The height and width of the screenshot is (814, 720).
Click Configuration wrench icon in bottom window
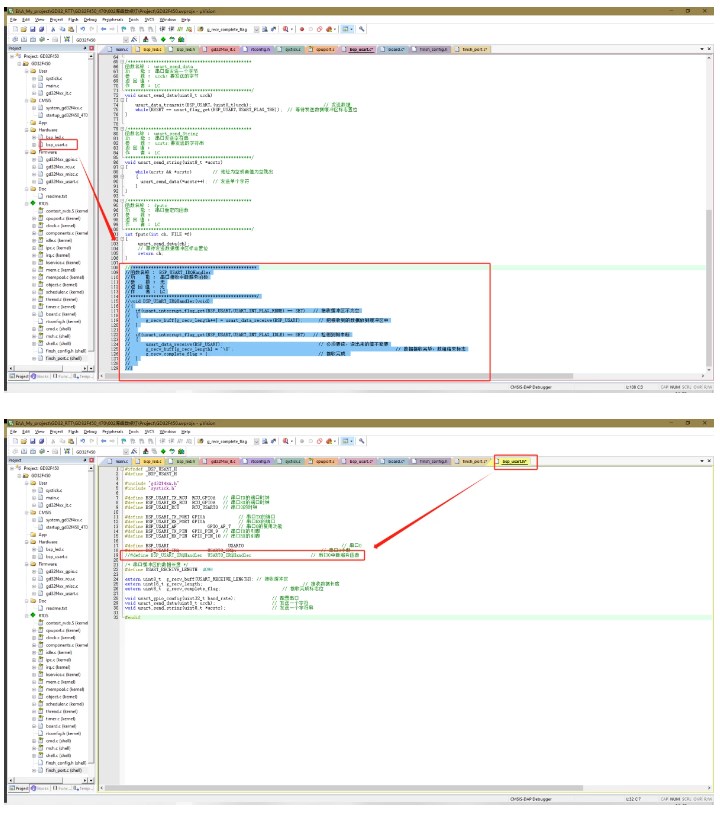pyautogui.click(x=362, y=441)
